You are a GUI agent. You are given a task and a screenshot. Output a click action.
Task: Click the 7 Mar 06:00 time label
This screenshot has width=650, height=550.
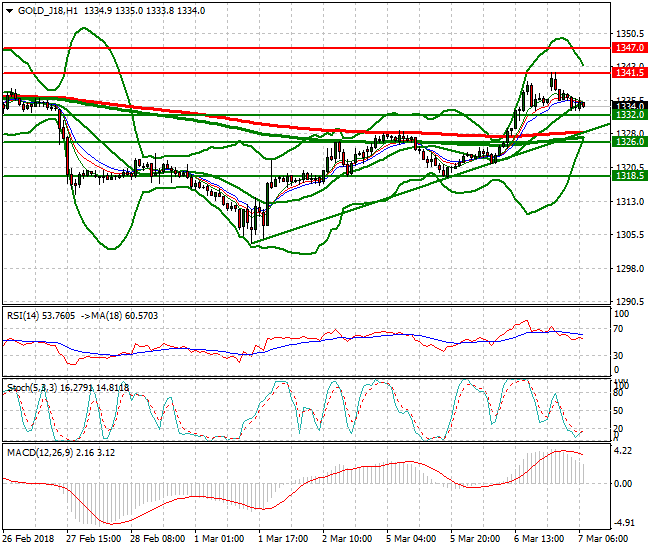(x=603, y=539)
